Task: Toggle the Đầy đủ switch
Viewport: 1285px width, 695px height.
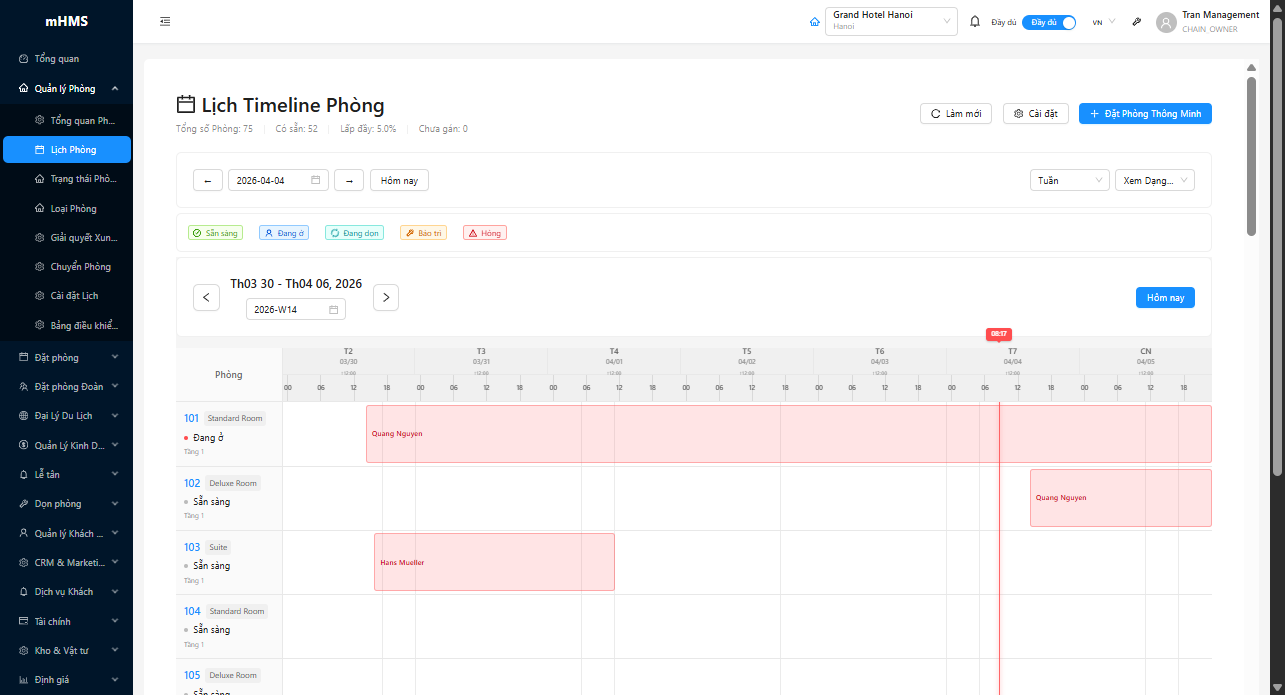Action: click(1048, 22)
